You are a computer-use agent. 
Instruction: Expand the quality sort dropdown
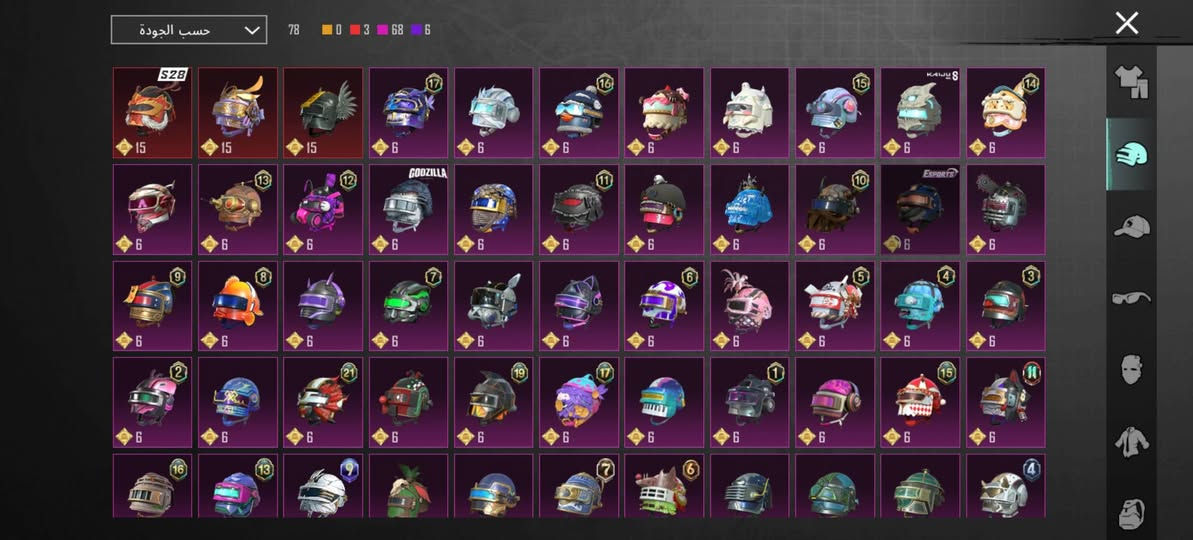[x=189, y=30]
